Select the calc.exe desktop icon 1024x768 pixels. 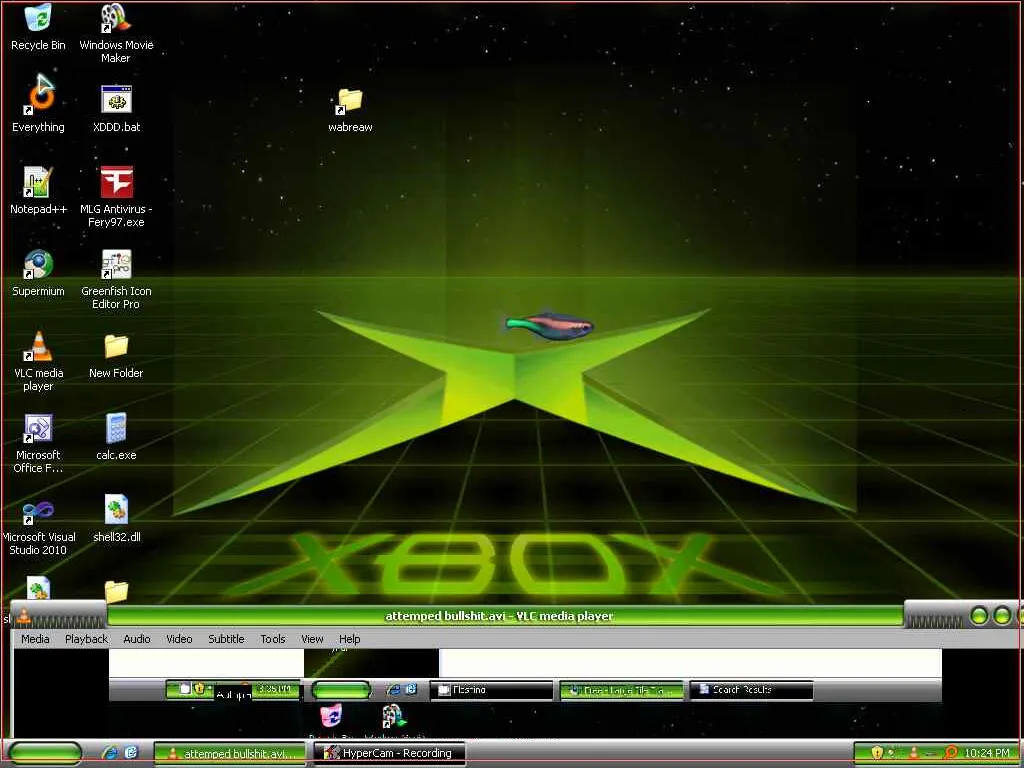coord(116,437)
